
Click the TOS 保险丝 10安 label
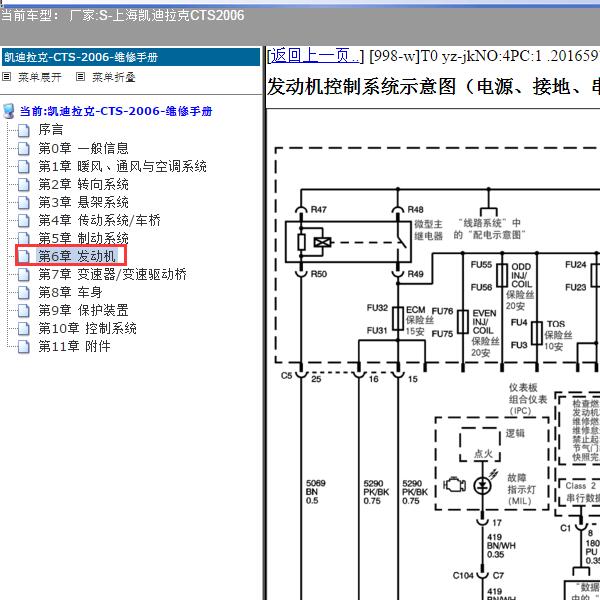tap(558, 336)
